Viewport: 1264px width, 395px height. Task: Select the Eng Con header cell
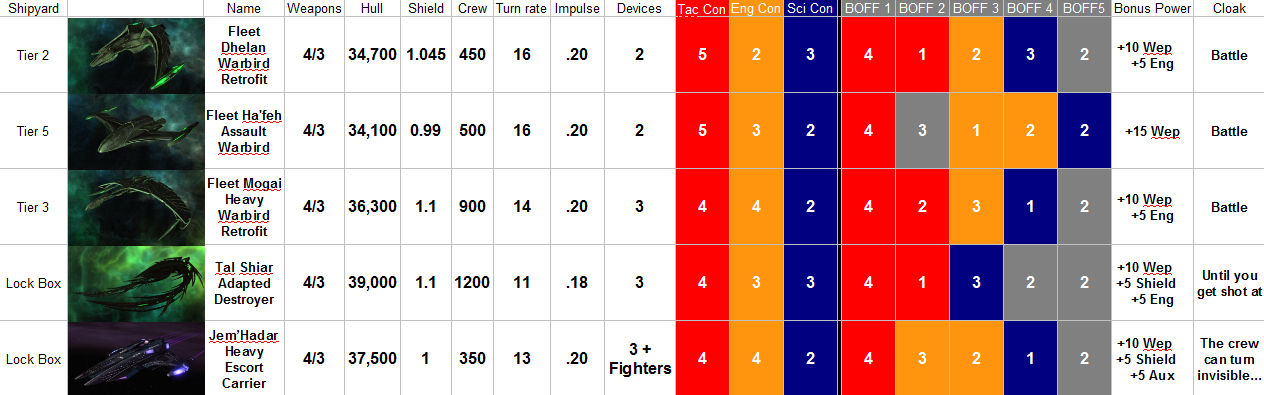(756, 9)
